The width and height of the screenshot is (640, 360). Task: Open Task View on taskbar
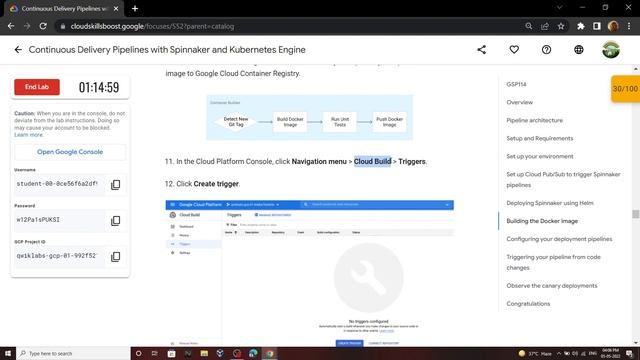155,353
